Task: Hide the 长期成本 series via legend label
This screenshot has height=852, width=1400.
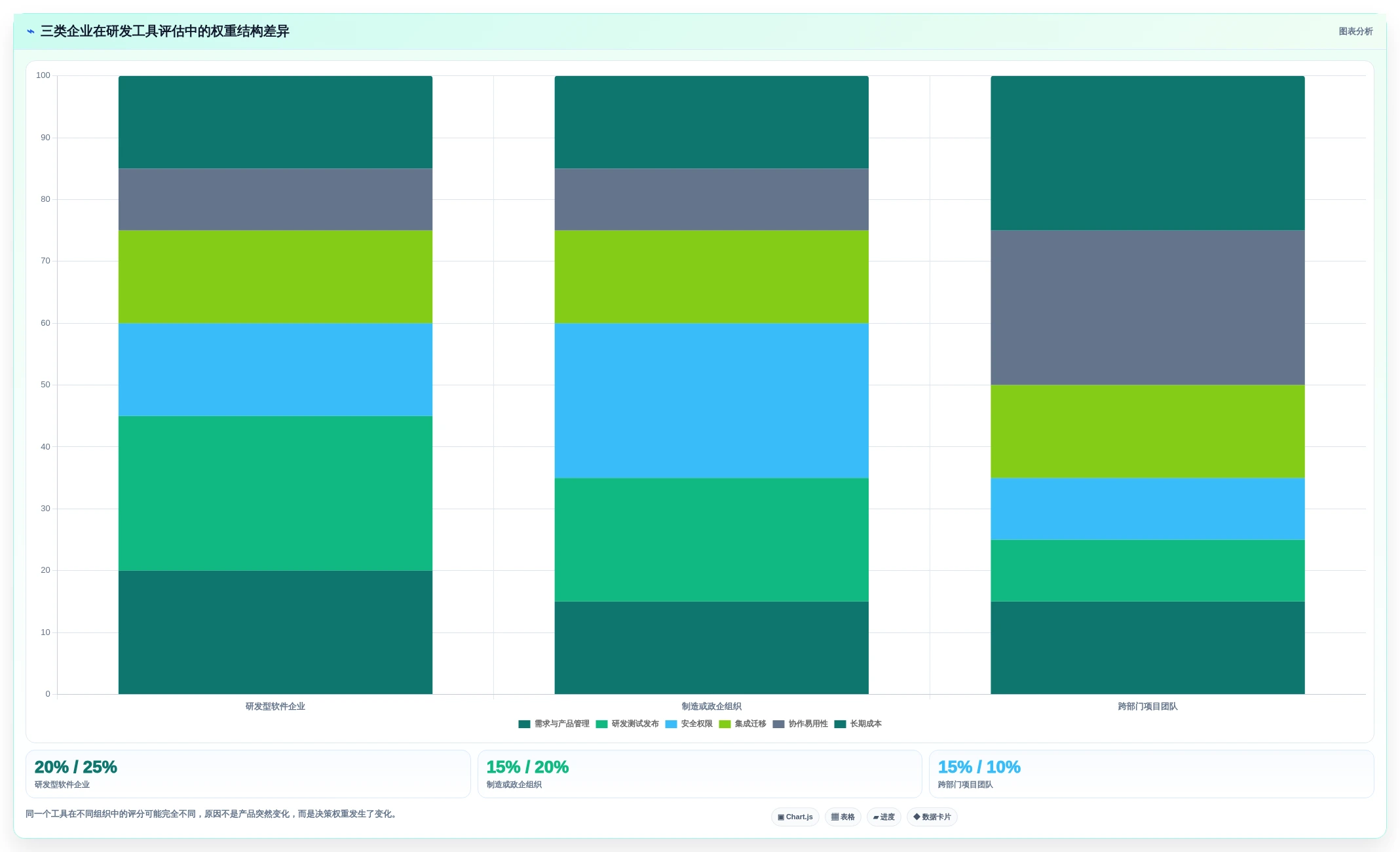Action: (865, 724)
